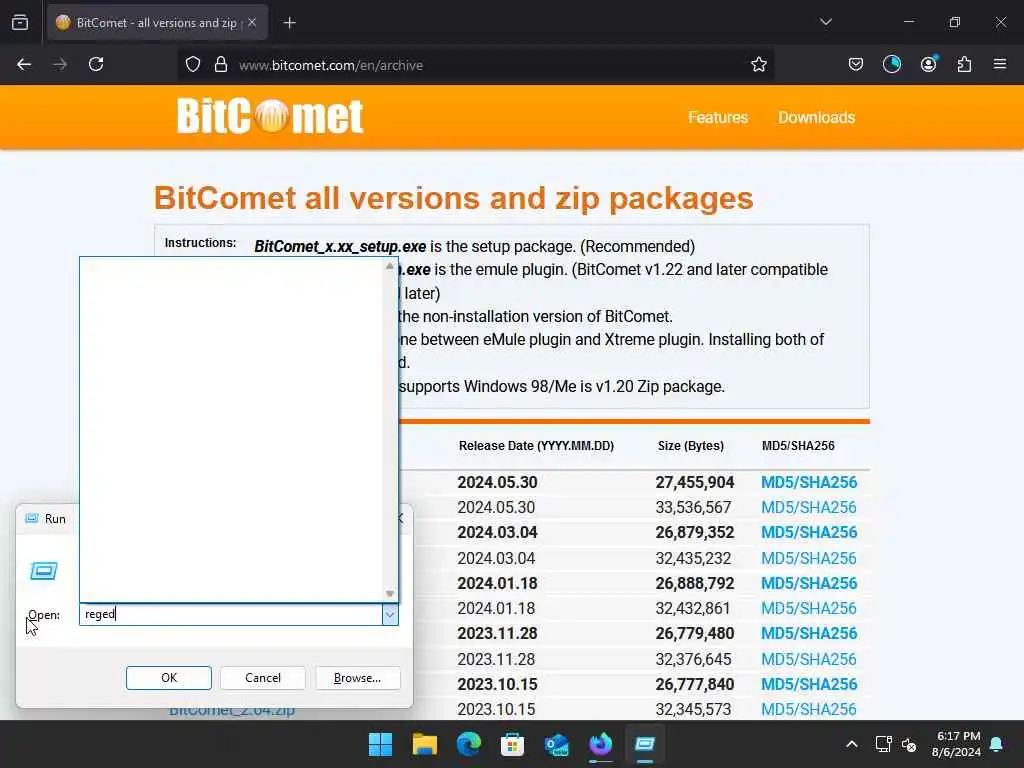This screenshot has width=1024, height=768.
Task: Click the autocomplete list scroll-up arrow
Action: coord(390,266)
